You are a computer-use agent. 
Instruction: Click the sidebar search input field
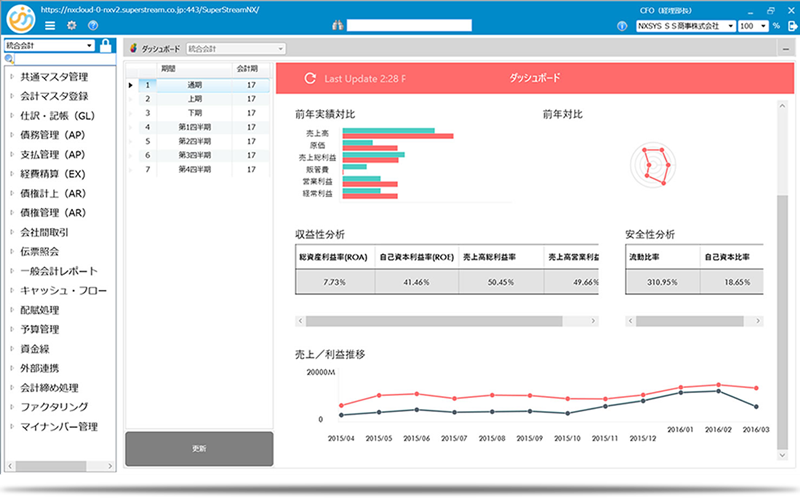point(60,60)
